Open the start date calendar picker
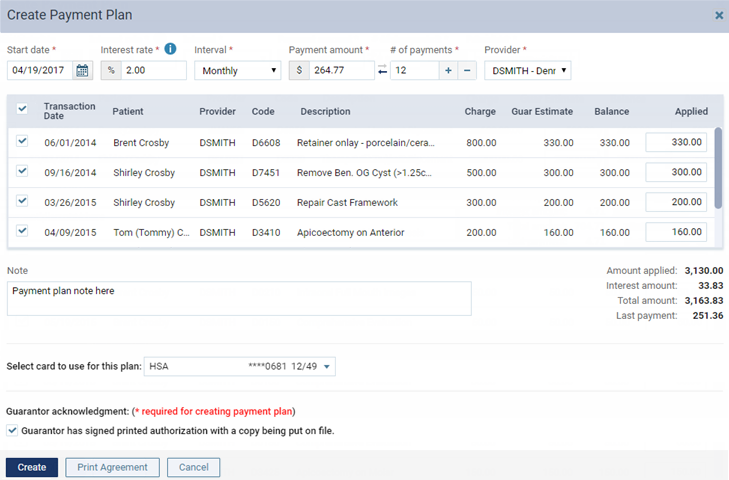Viewport: 729px width, 480px height. tap(83, 70)
